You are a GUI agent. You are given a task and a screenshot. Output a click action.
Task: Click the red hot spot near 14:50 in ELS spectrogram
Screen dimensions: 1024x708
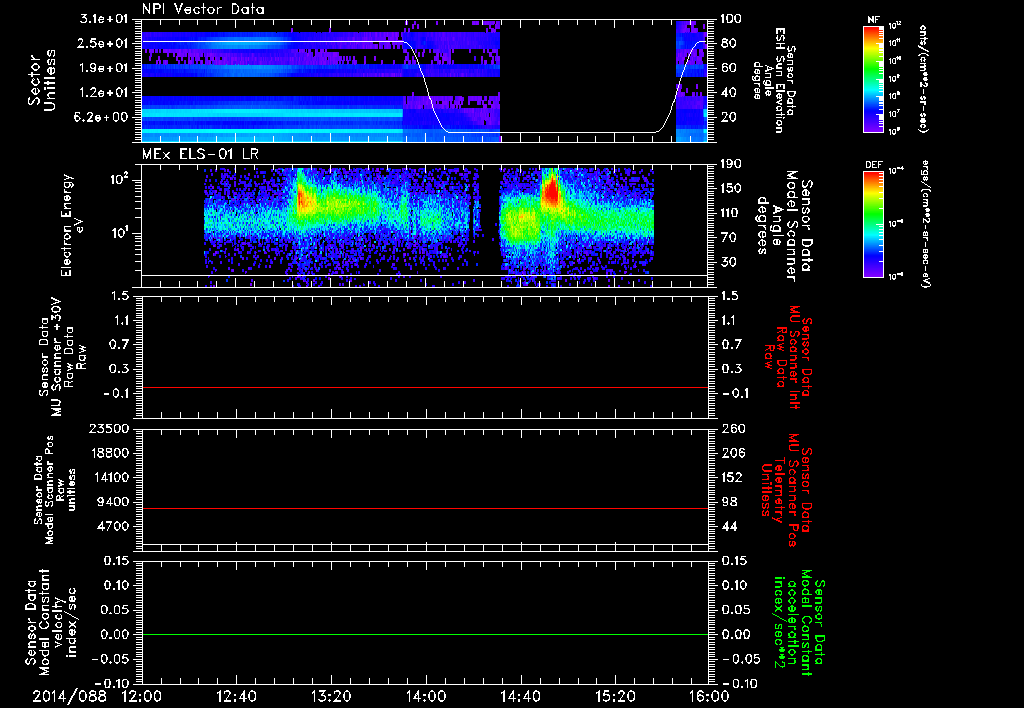[551, 191]
